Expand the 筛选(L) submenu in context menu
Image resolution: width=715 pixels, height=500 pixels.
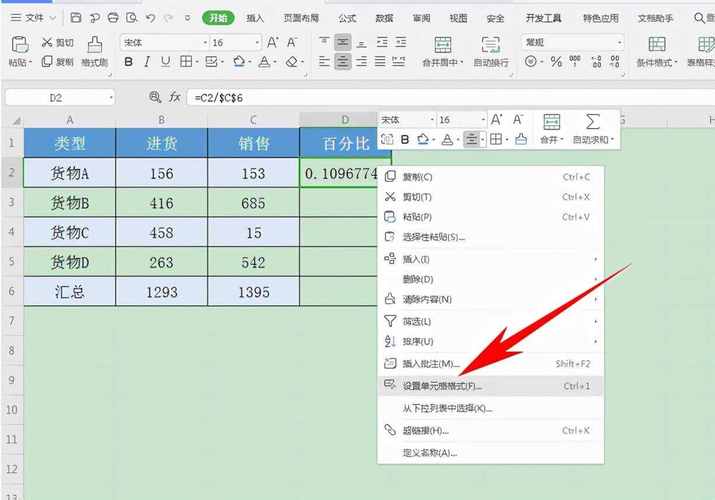491,321
